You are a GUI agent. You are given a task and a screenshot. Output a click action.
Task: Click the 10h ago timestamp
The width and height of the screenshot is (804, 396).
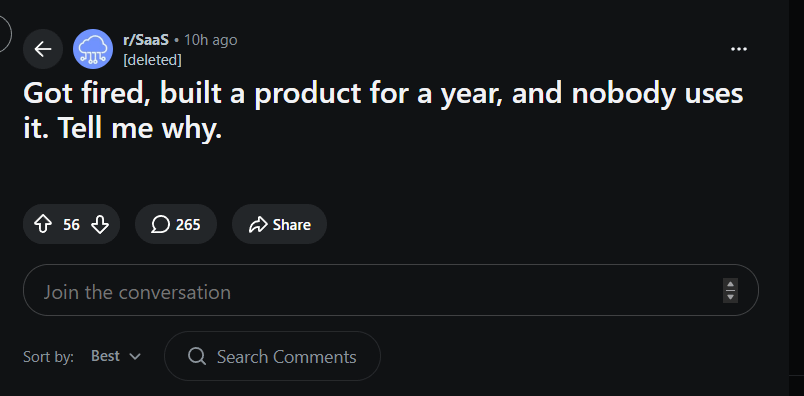tap(211, 40)
